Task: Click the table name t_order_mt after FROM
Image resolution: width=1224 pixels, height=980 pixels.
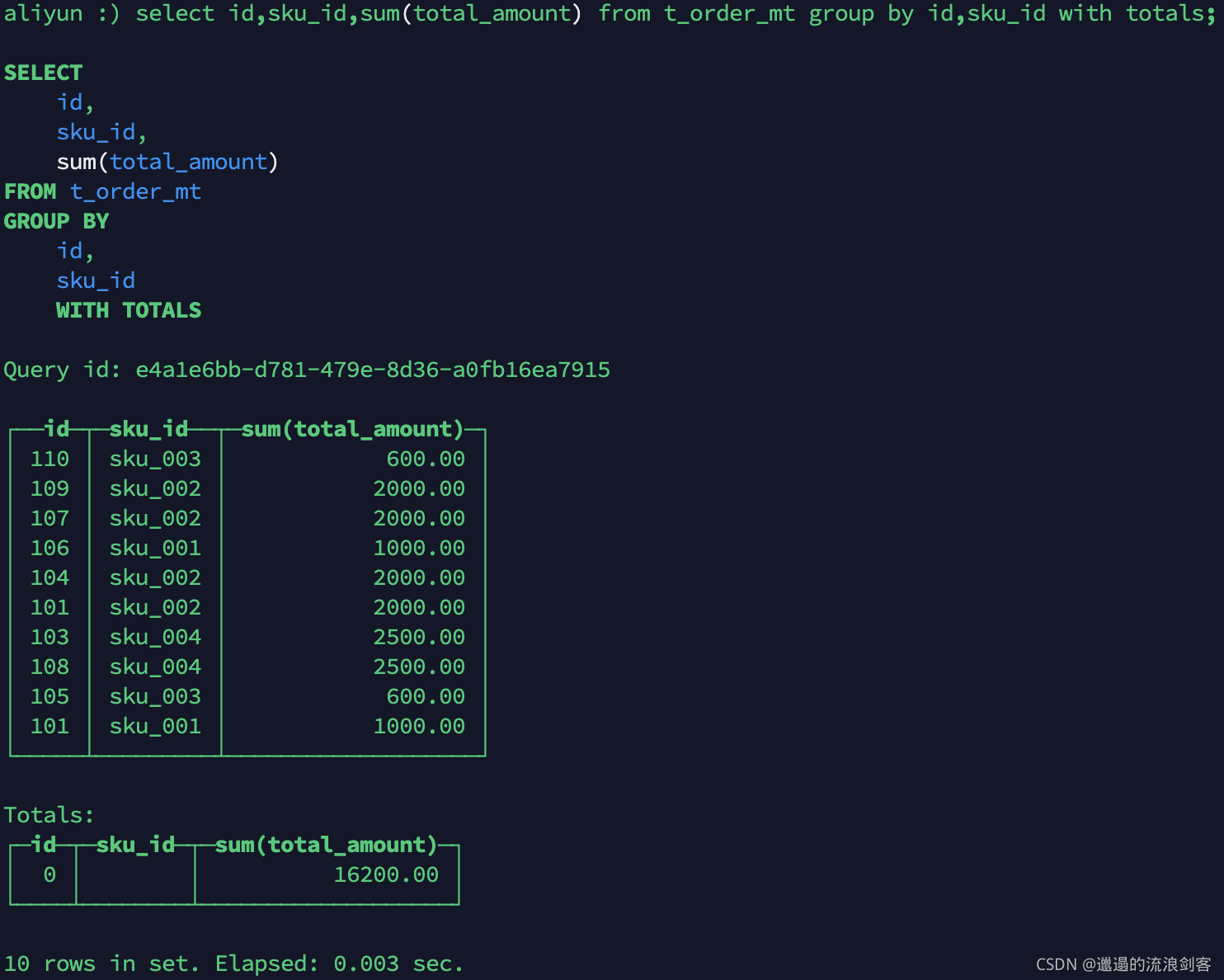Action: click(x=136, y=192)
